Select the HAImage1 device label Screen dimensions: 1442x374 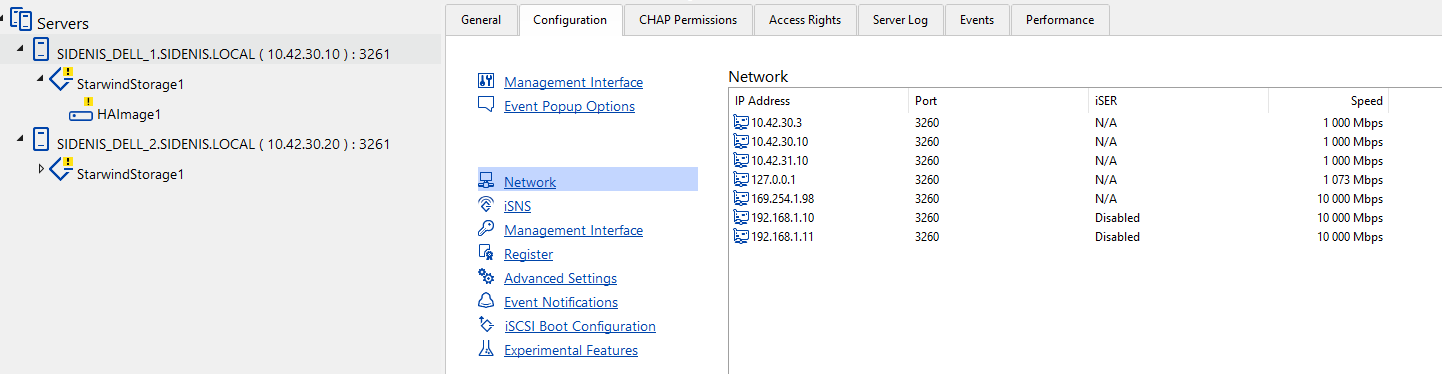[129, 115]
